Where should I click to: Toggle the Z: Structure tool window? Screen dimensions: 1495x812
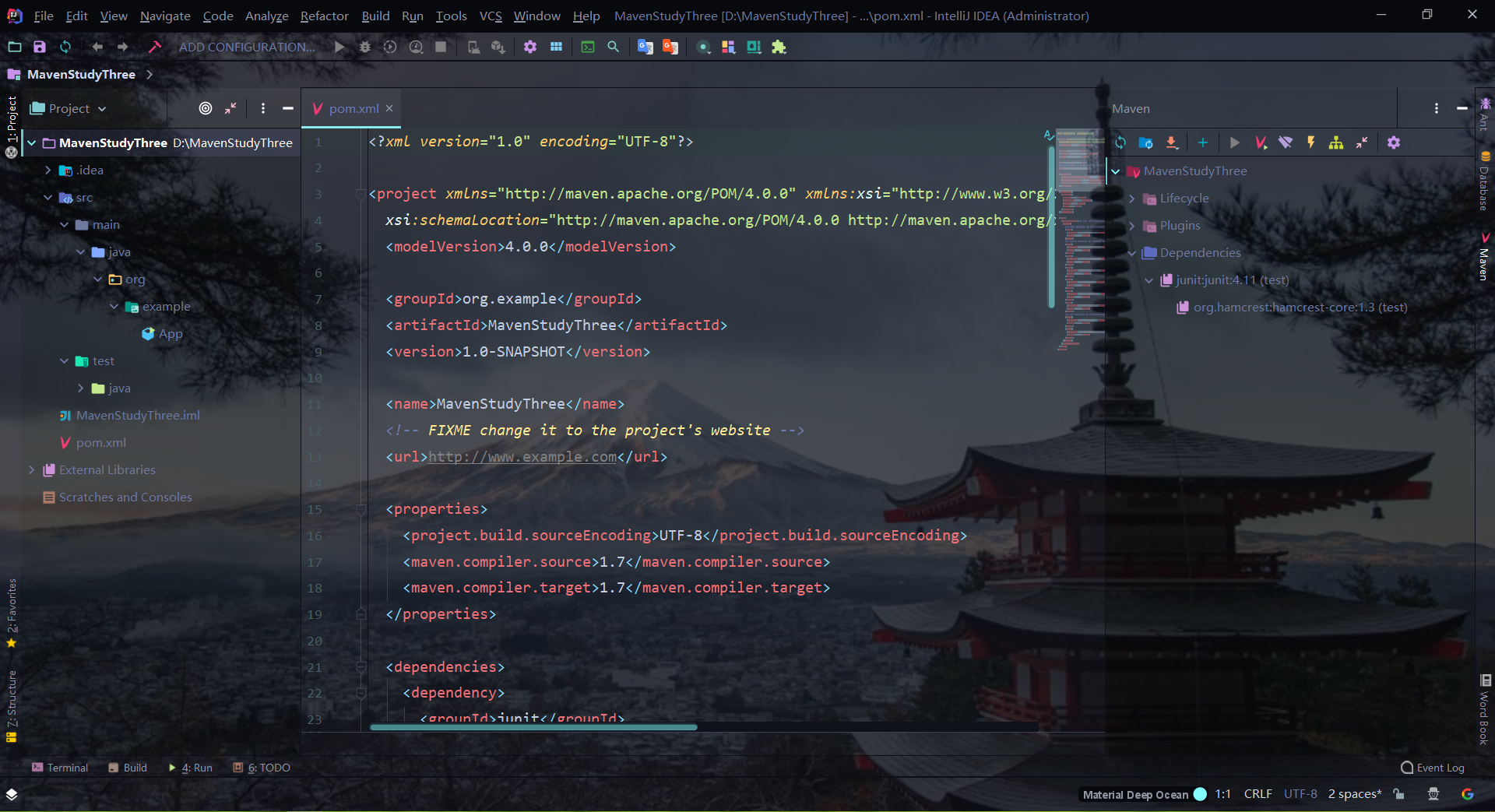(12, 706)
